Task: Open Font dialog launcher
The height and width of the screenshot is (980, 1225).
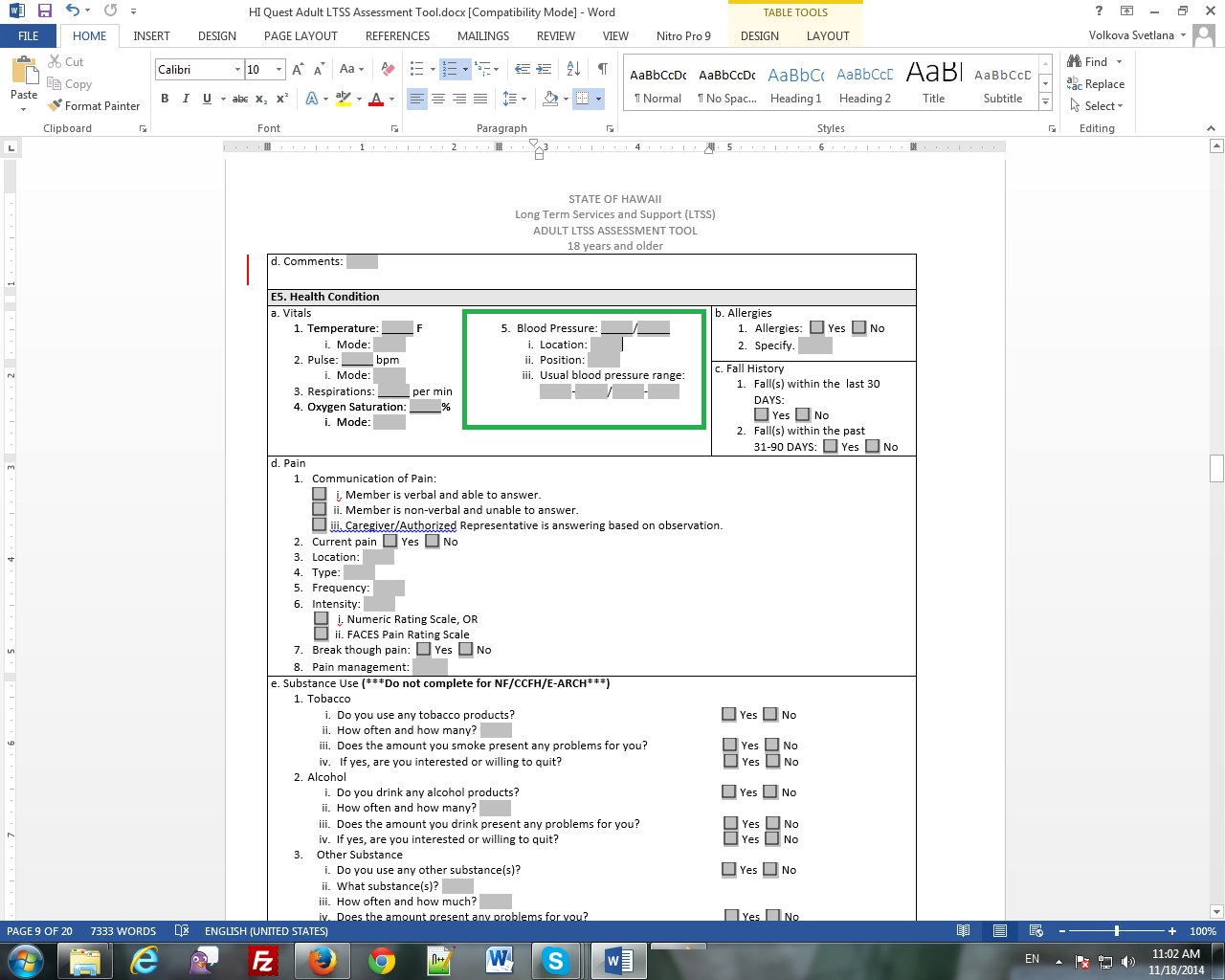Action: (x=394, y=128)
